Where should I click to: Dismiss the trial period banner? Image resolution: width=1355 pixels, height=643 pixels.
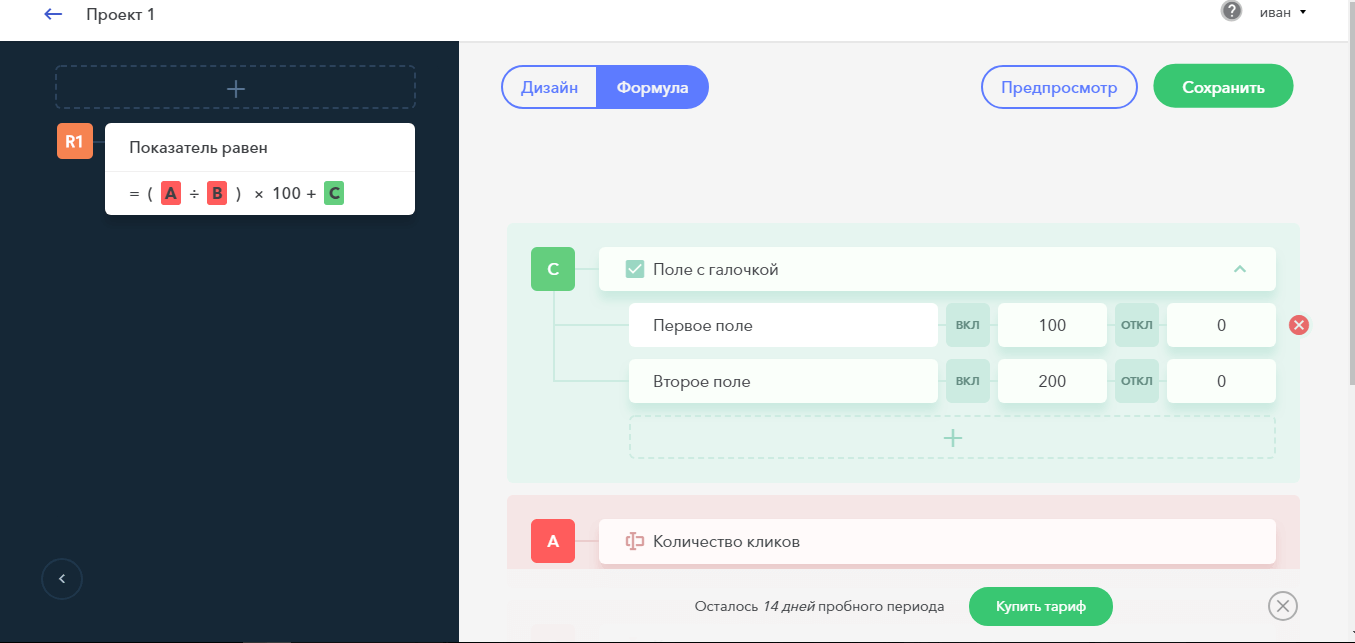(1282, 606)
